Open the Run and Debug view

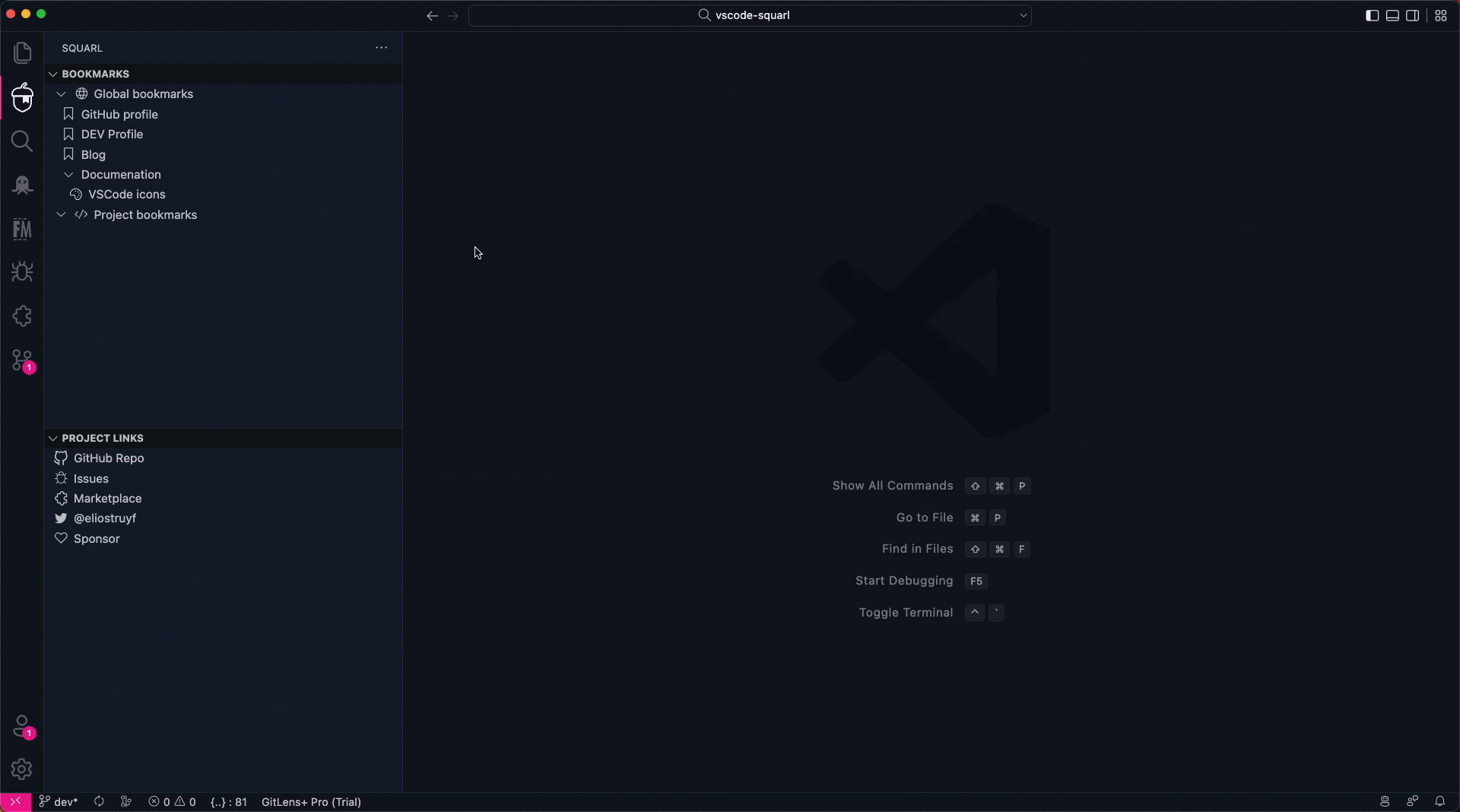click(22, 271)
